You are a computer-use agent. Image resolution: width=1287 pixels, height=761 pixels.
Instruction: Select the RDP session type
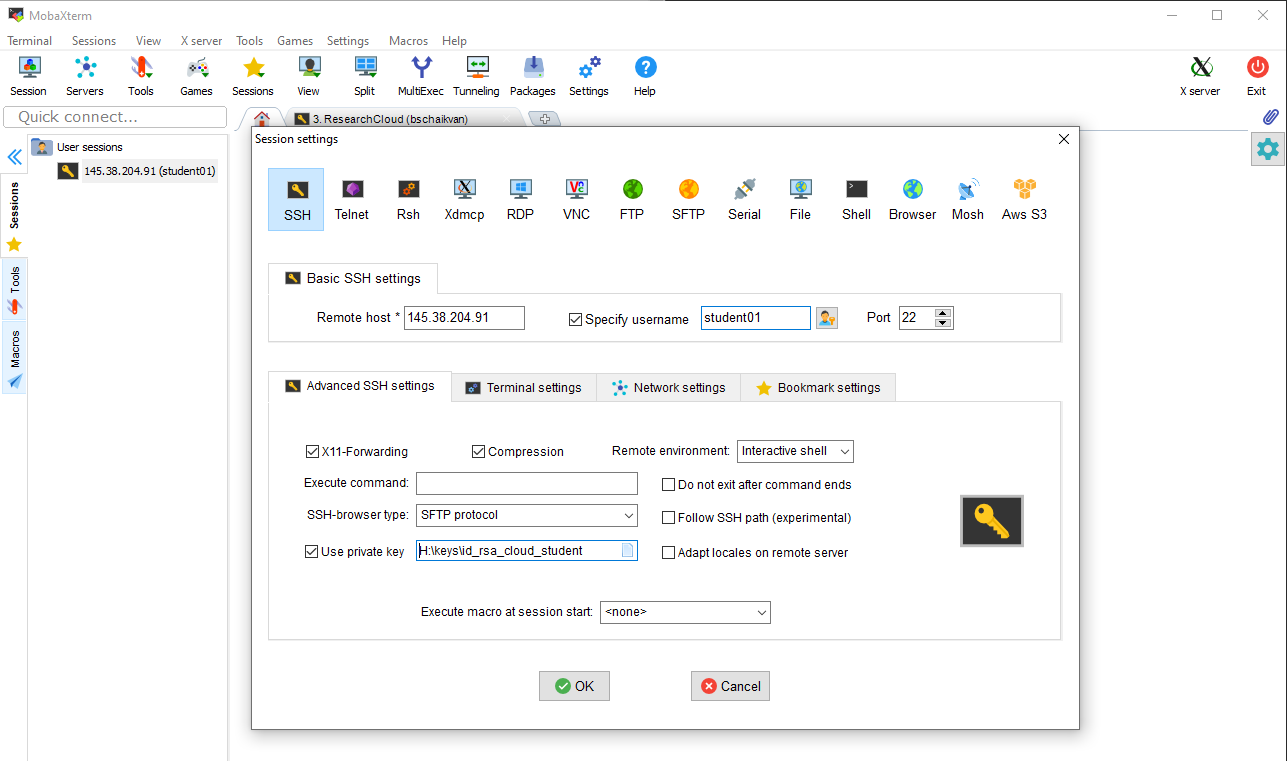pyautogui.click(x=520, y=199)
